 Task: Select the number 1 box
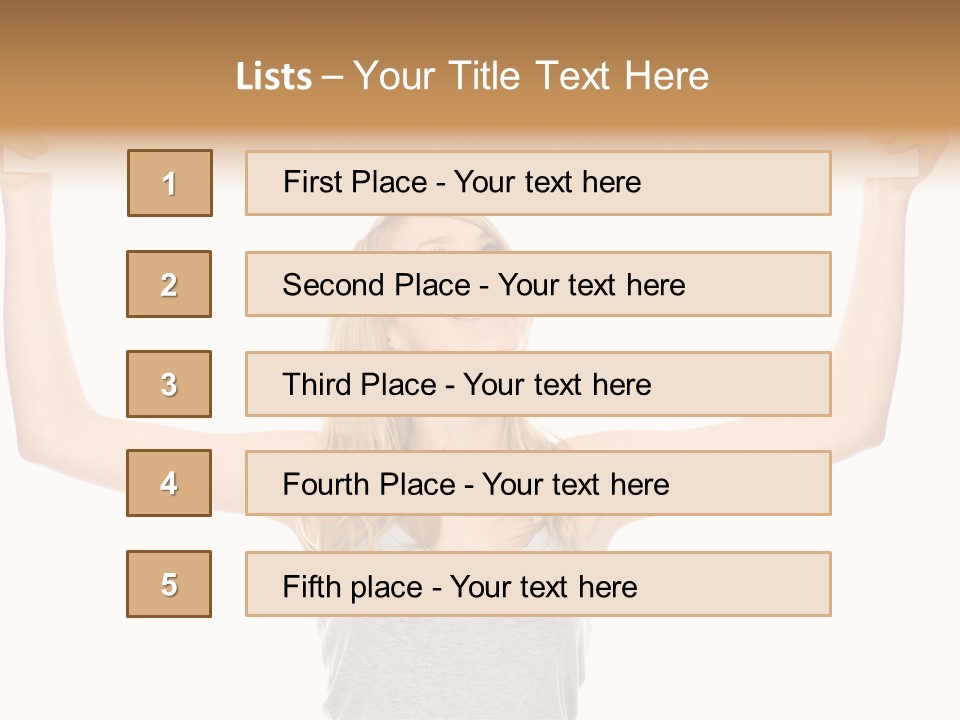coord(170,183)
